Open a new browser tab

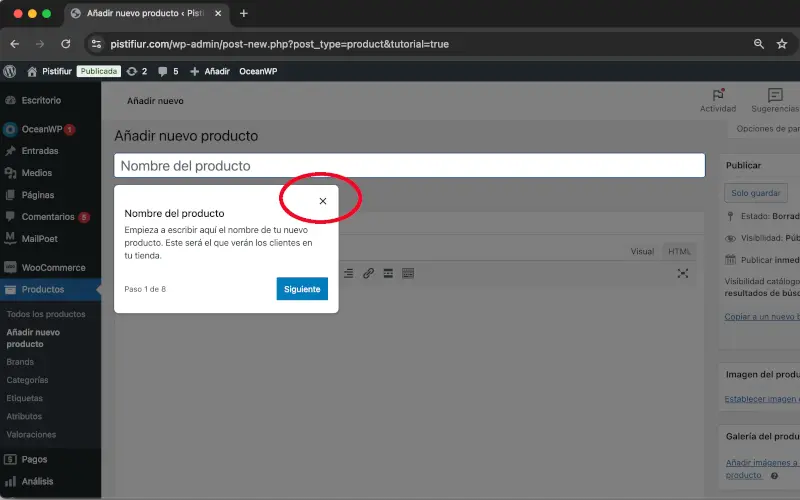pos(244,14)
